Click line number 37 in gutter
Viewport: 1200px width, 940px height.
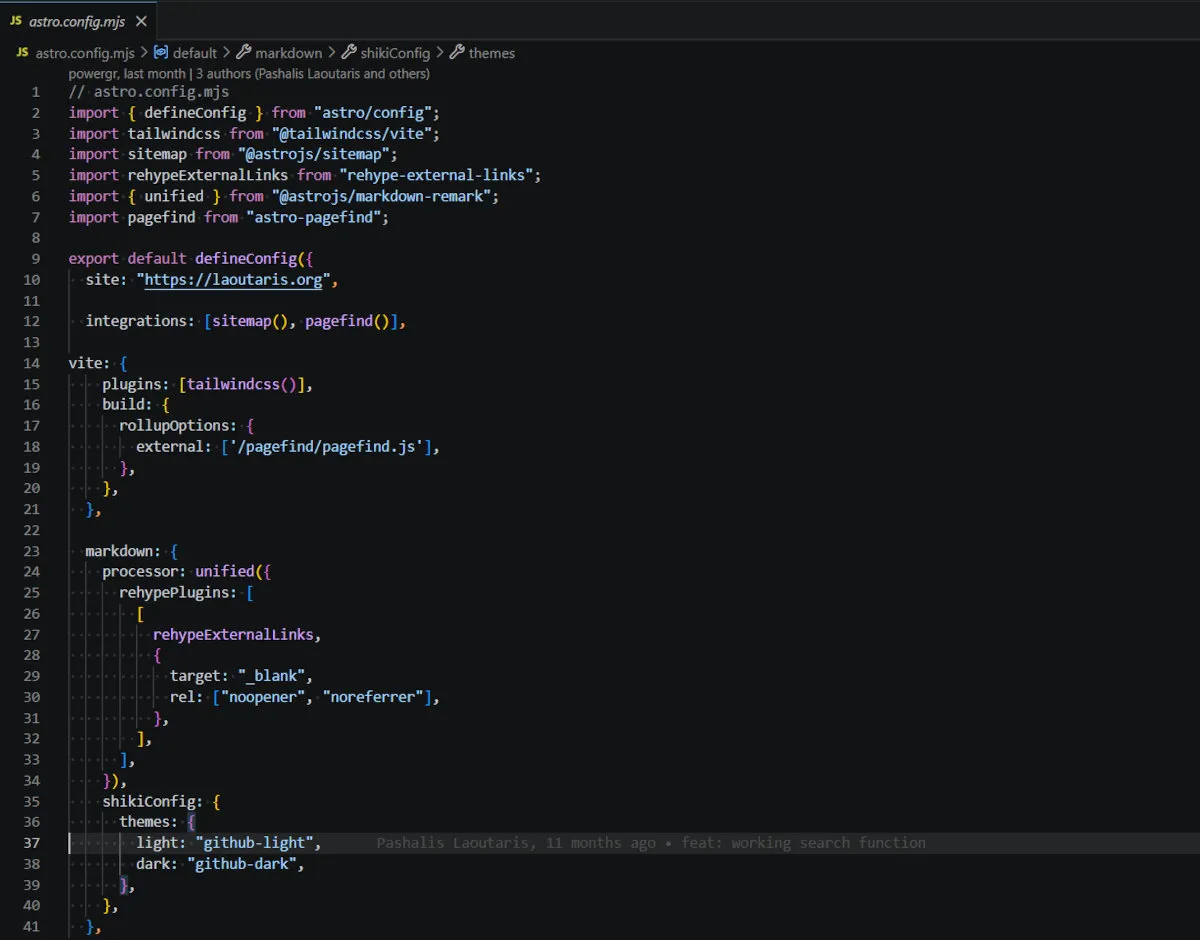(32, 843)
